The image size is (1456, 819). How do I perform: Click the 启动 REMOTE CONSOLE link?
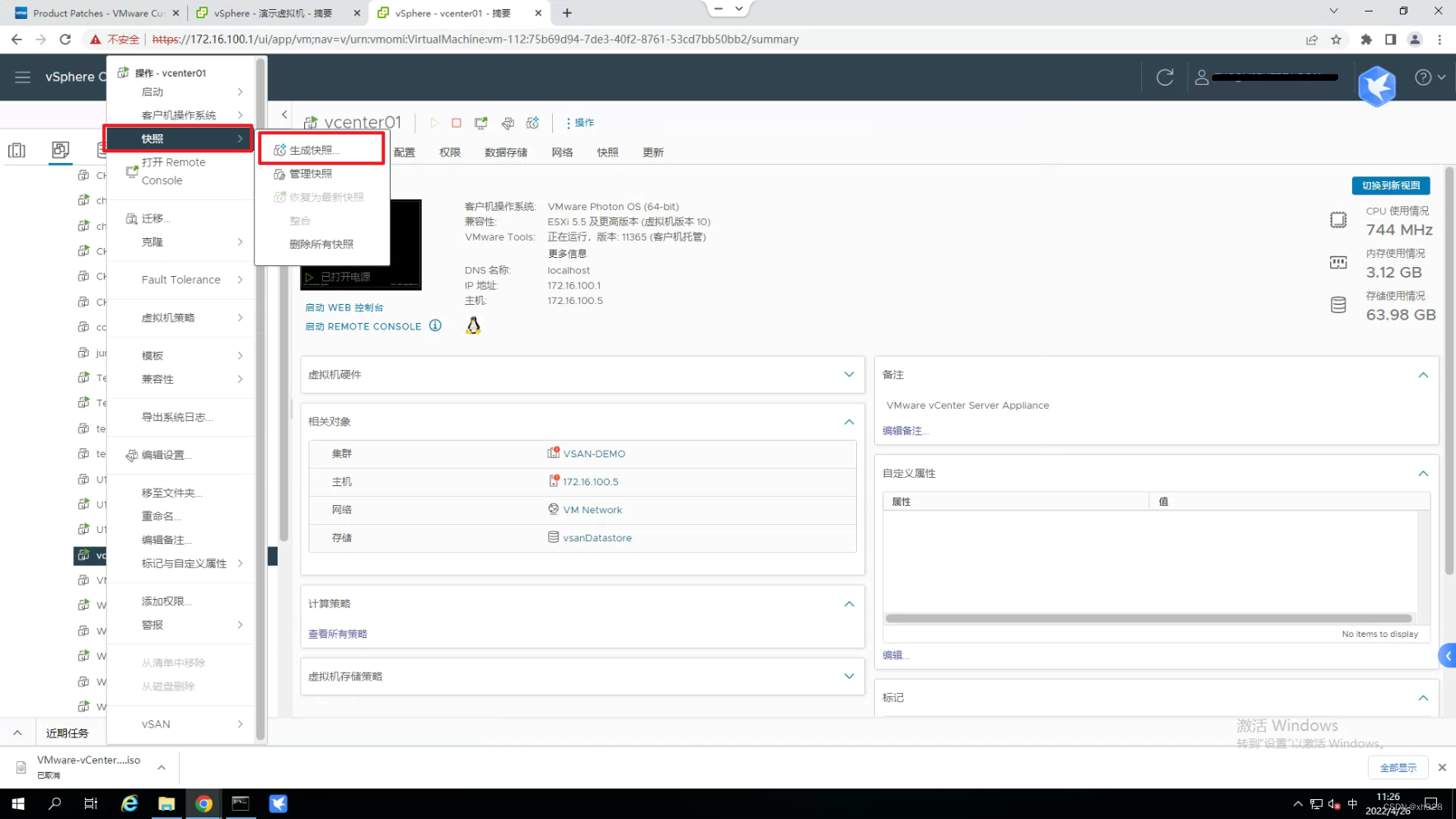[x=363, y=326]
